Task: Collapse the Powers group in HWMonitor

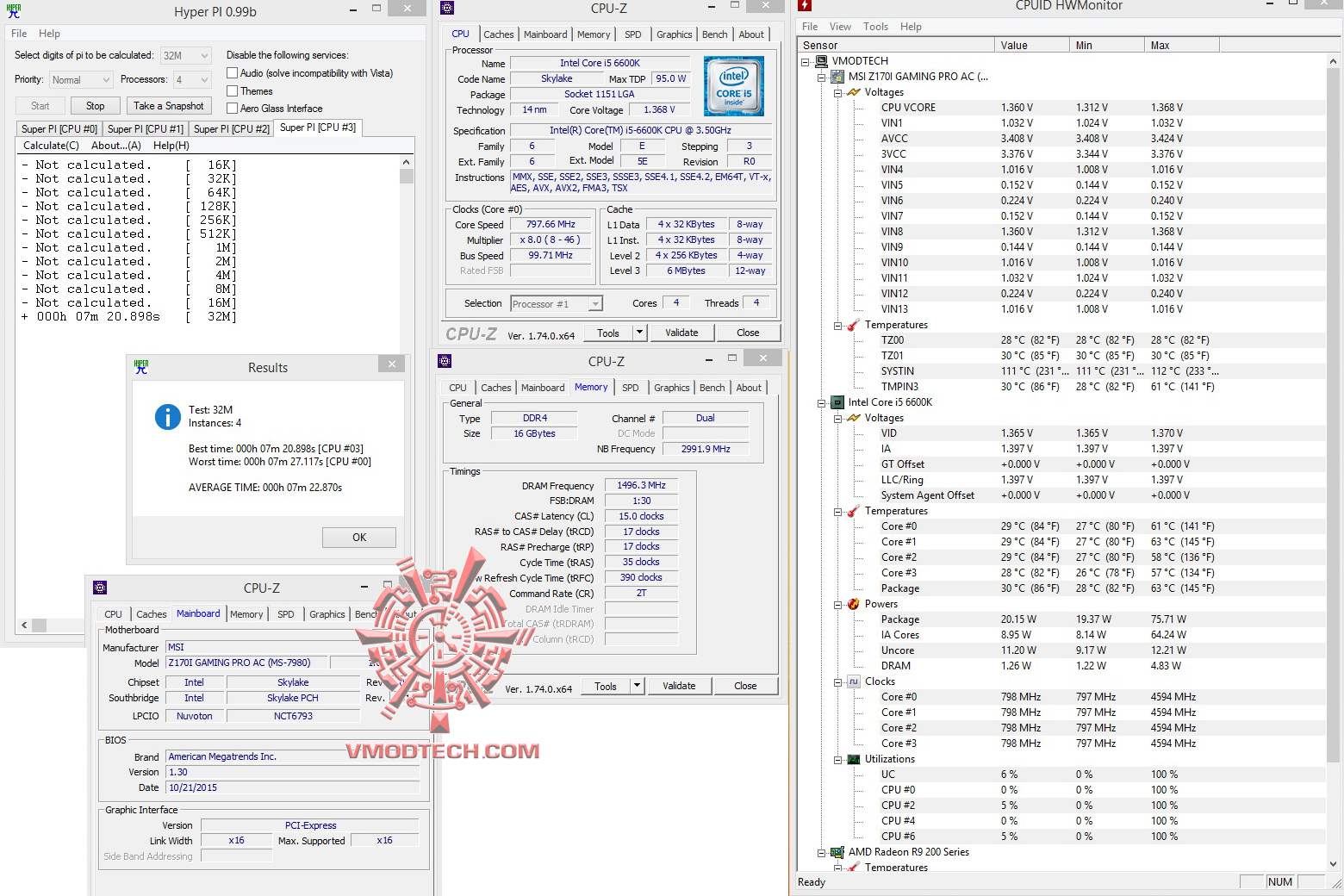Action: pos(838,605)
